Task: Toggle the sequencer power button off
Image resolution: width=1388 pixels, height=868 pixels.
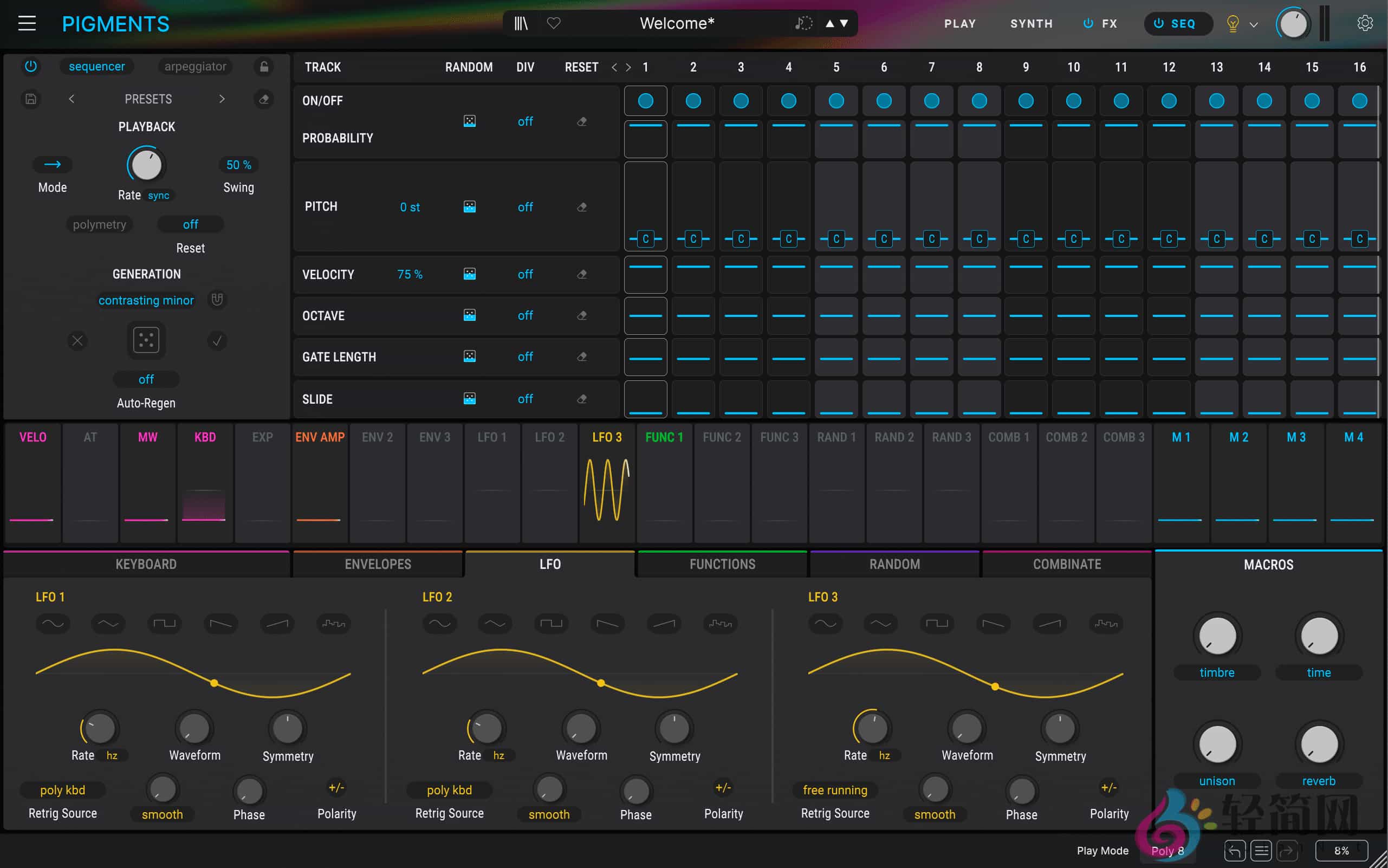Action: point(30,67)
